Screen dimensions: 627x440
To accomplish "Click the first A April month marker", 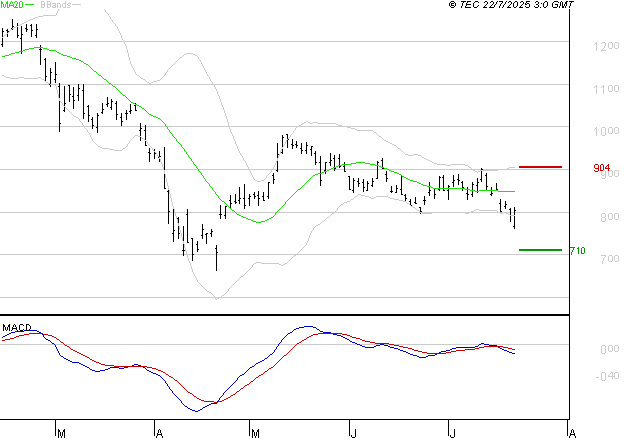I will tap(159, 434).
